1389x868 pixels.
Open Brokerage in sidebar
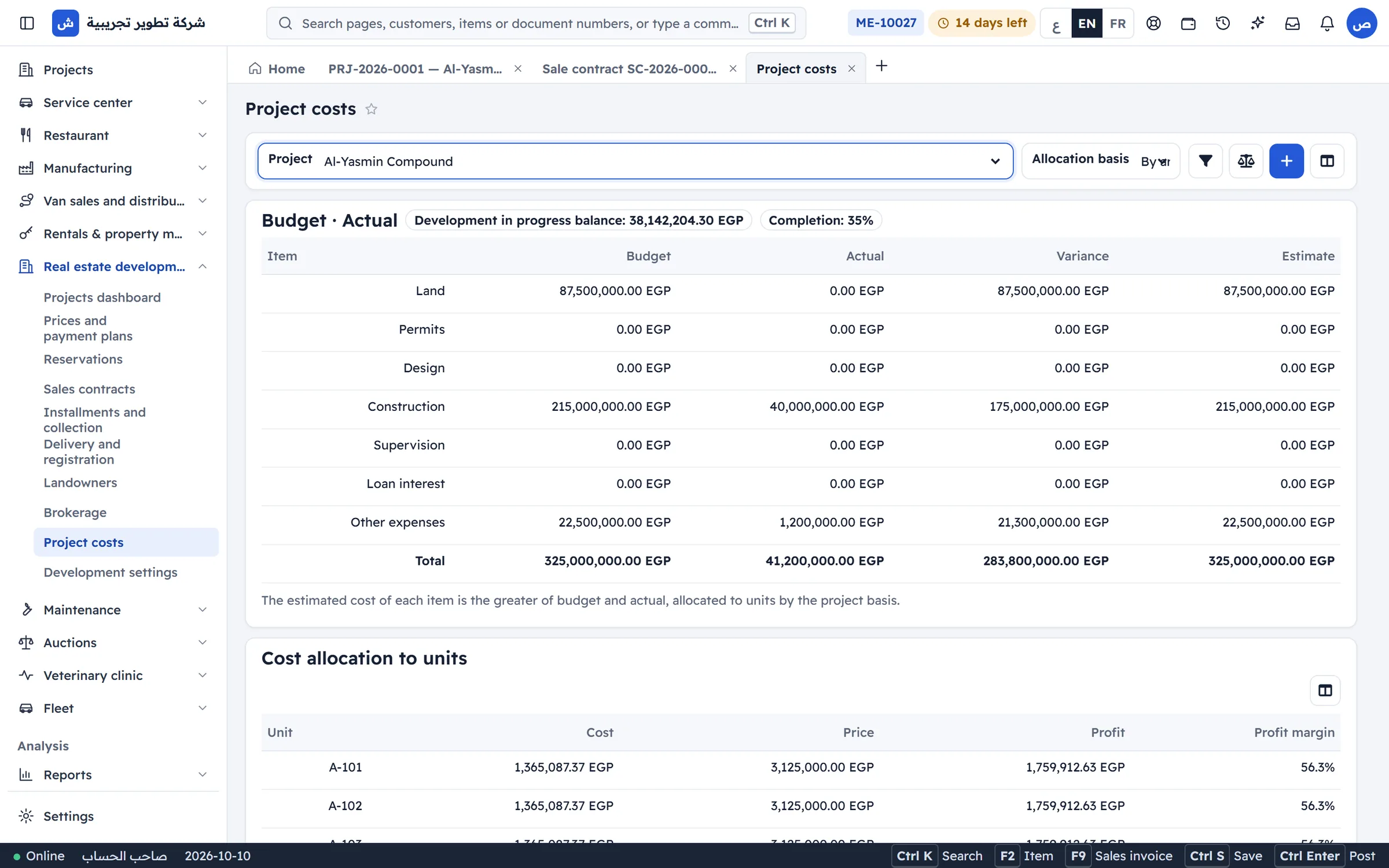coord(75,513)
